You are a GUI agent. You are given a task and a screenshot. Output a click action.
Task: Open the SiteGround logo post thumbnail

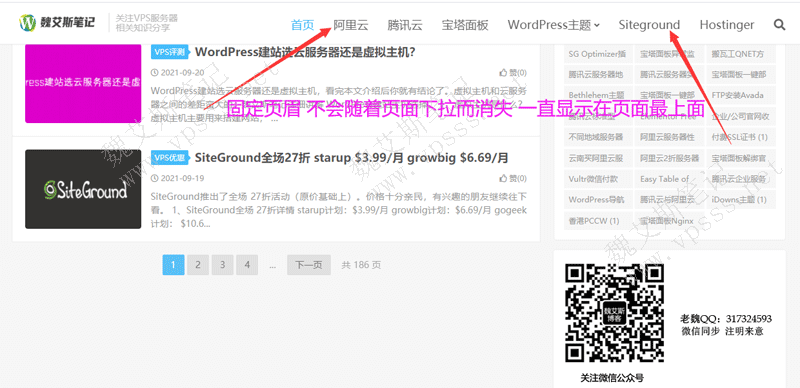(x=83, y=189)
